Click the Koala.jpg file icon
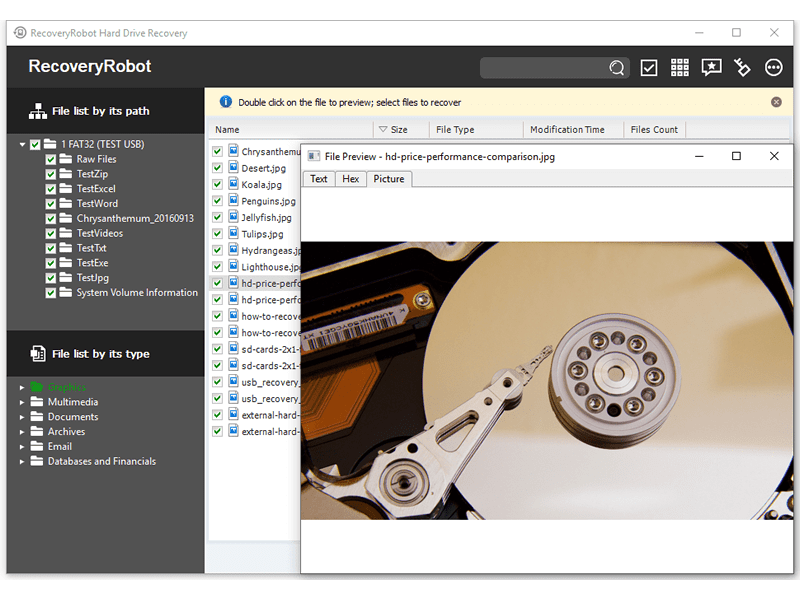The height and width of the screenshot is (600, 800). coord(233,184)
